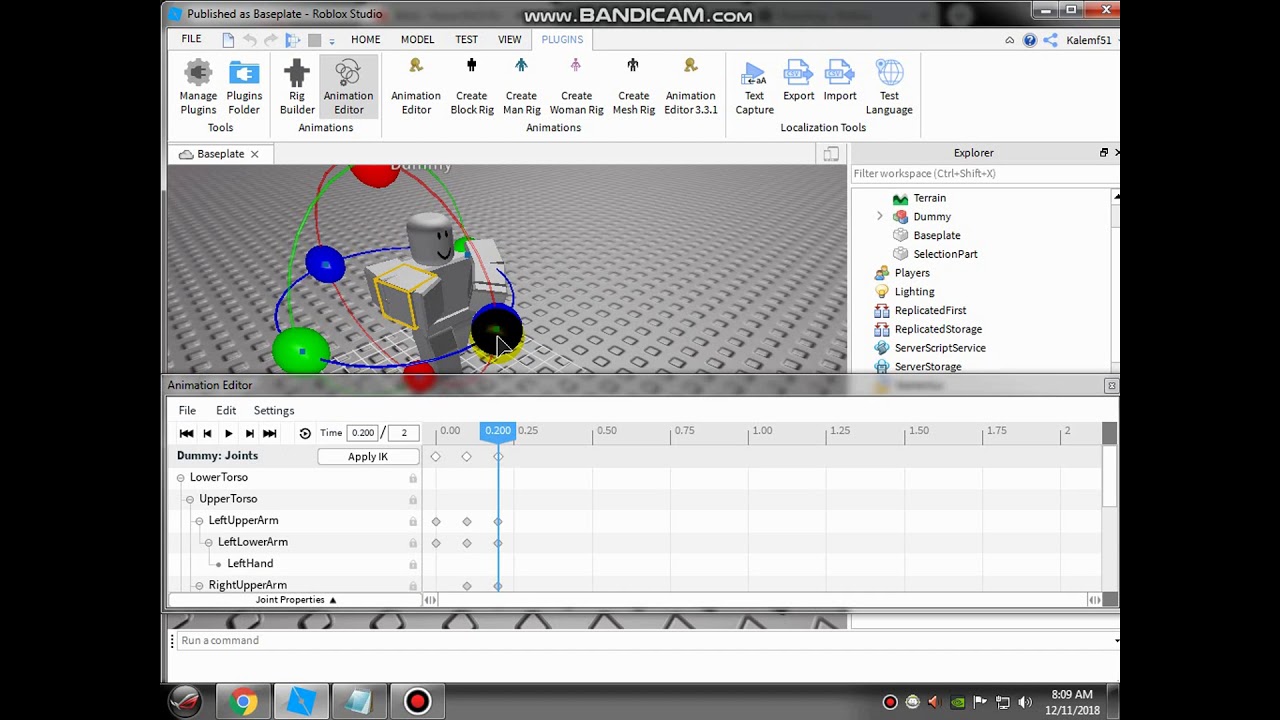
Task: Click the Apply IK button
Action: pyautogui.click(x=368, y=456)
